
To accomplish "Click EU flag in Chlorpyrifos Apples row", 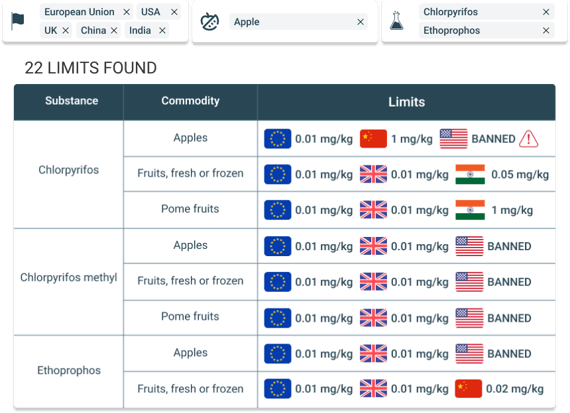I will pos(277,139).
